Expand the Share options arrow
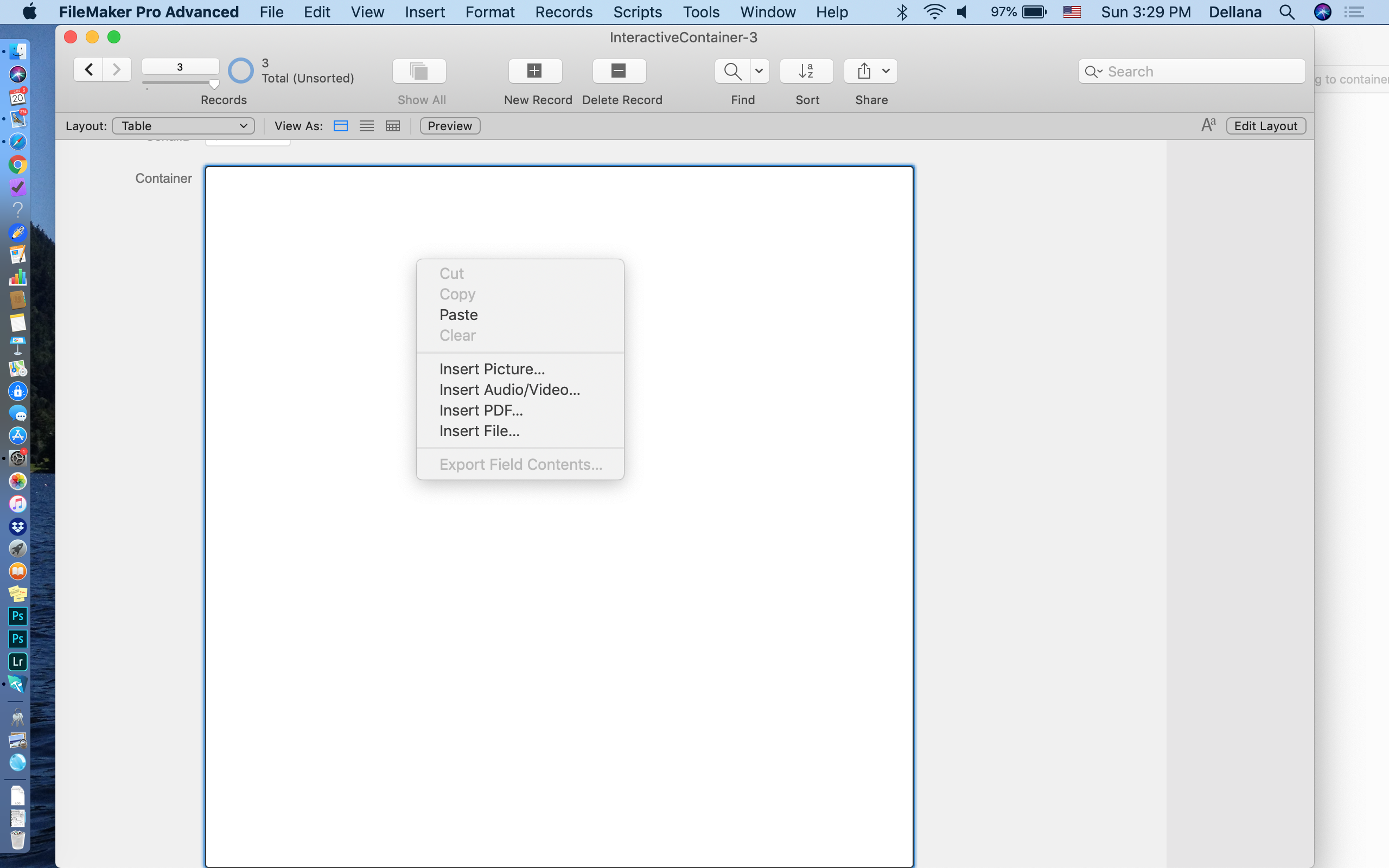Screen dimensions: 1389x868 click(x=885, y=71)
